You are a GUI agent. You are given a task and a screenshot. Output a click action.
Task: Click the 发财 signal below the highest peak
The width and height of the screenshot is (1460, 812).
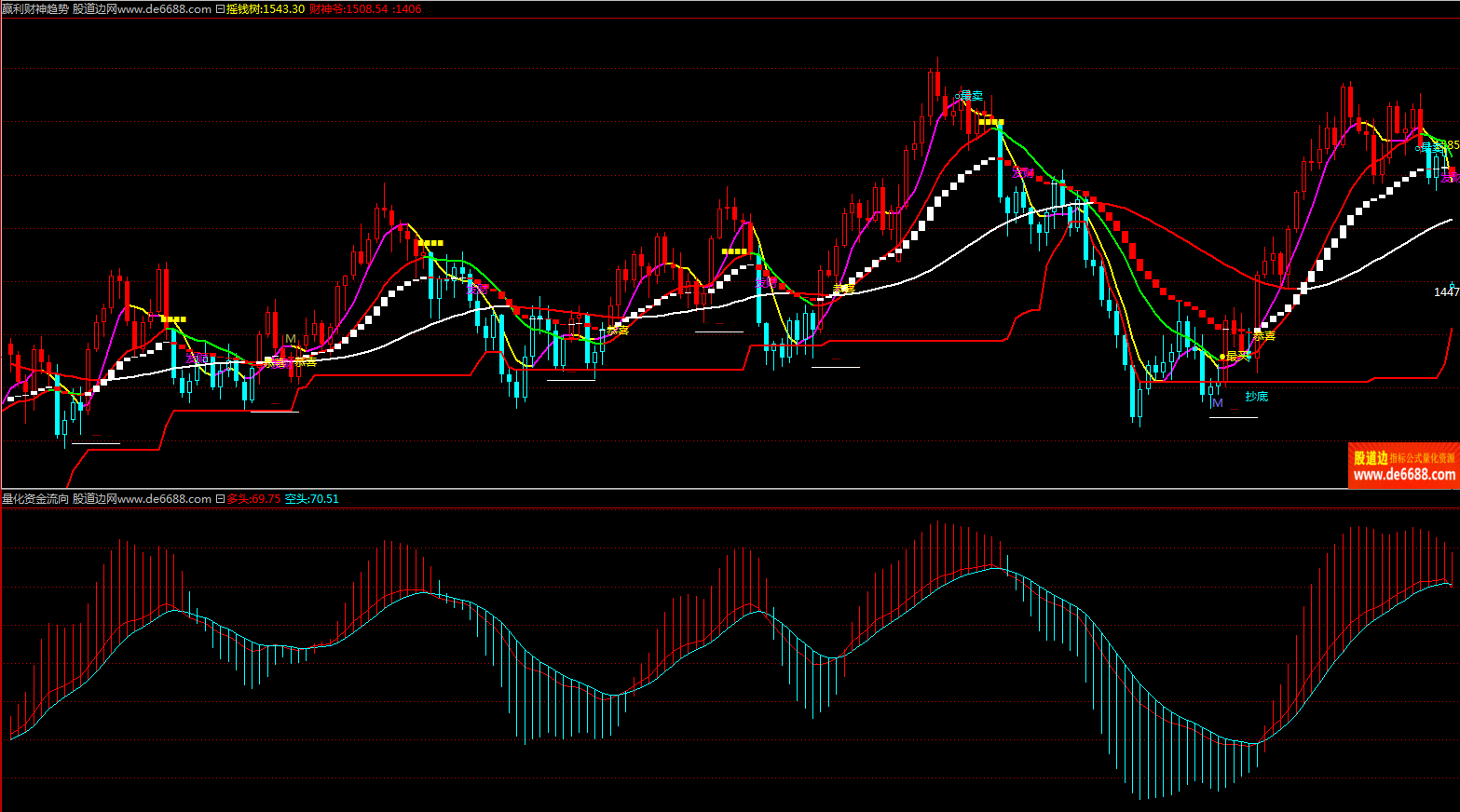(1023, 172)
